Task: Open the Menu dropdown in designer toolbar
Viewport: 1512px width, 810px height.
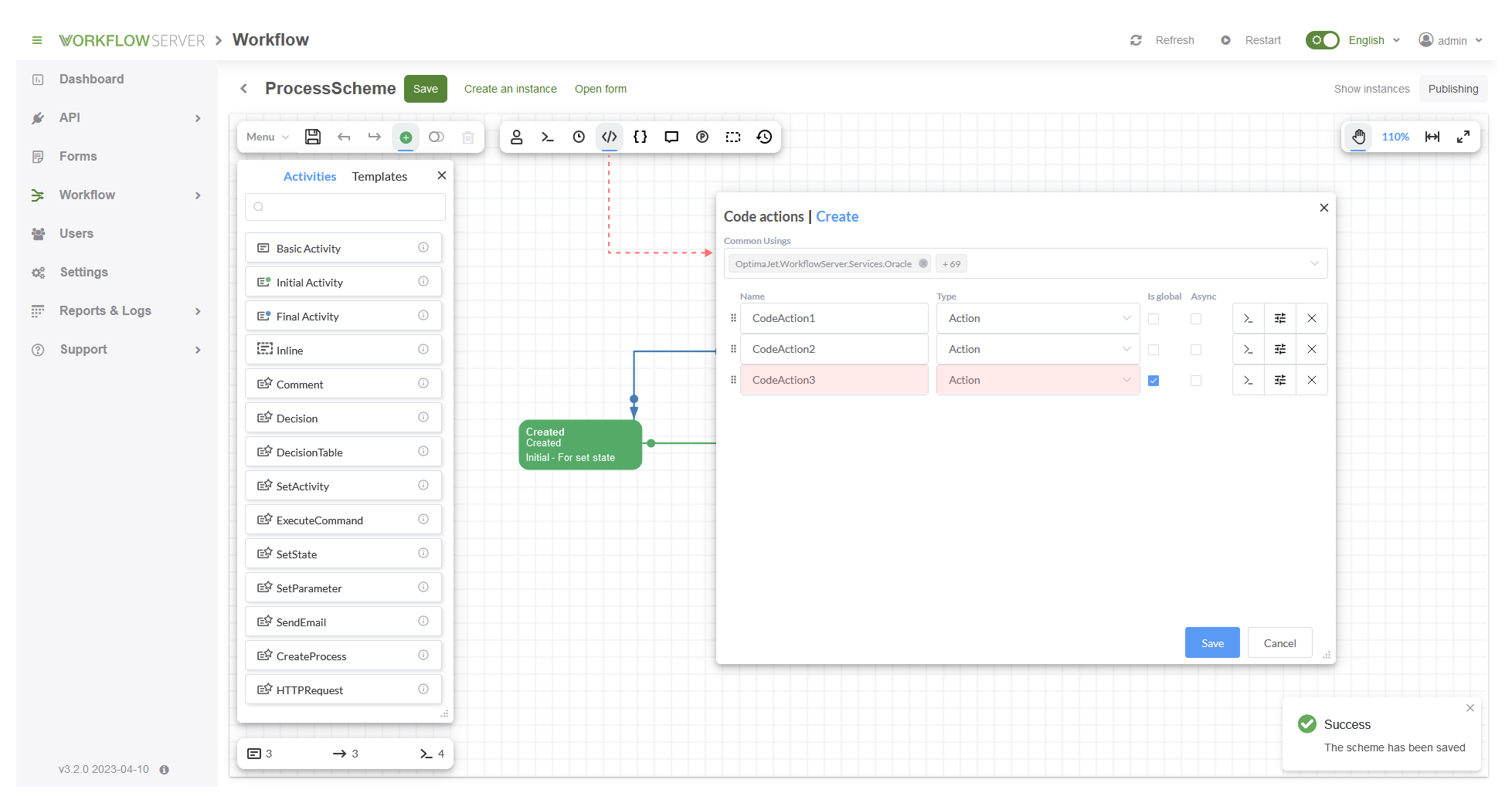Action: [x=268, y=137]
